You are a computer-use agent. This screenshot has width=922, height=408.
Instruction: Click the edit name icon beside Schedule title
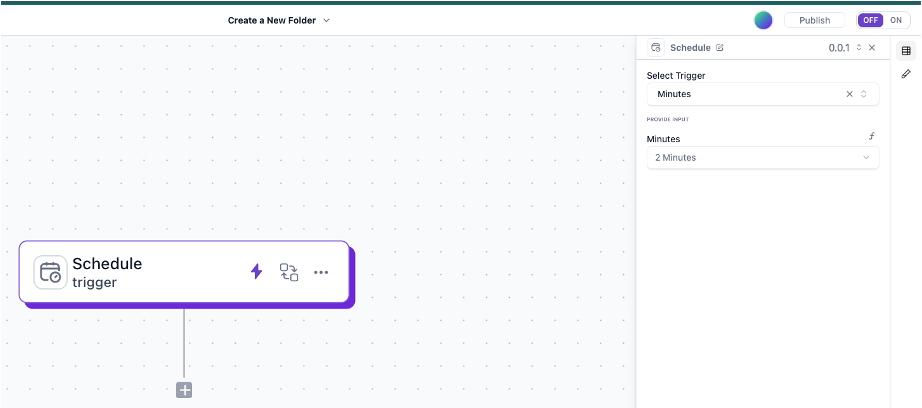720,48
